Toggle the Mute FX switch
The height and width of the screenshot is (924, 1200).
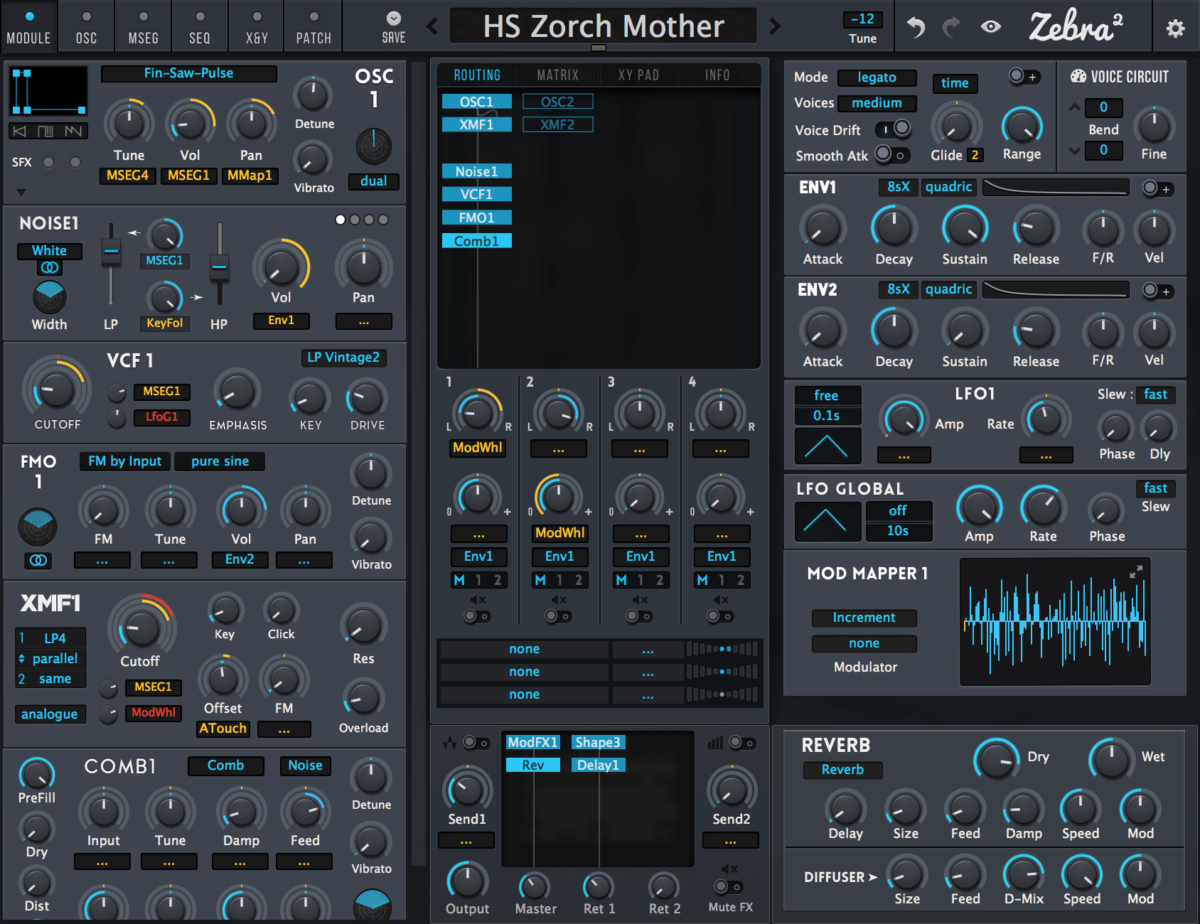coord(728,886)
